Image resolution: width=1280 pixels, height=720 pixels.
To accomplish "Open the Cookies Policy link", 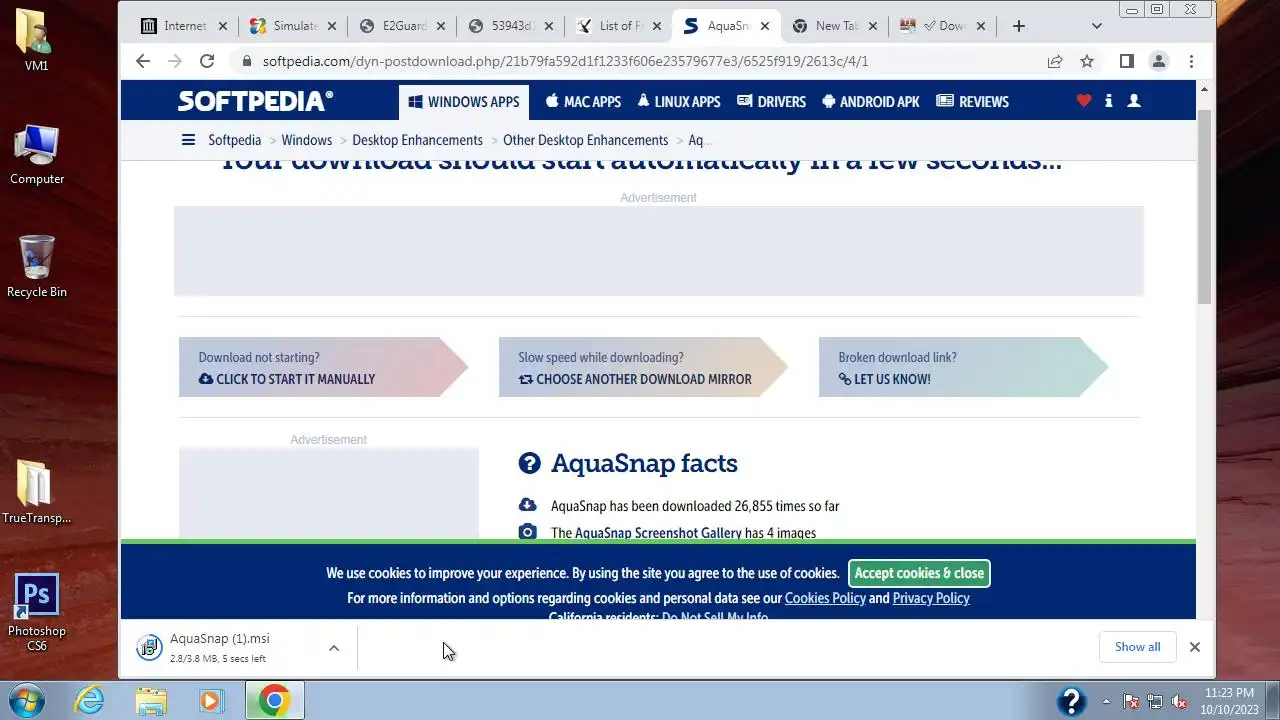I will [825, 598].
